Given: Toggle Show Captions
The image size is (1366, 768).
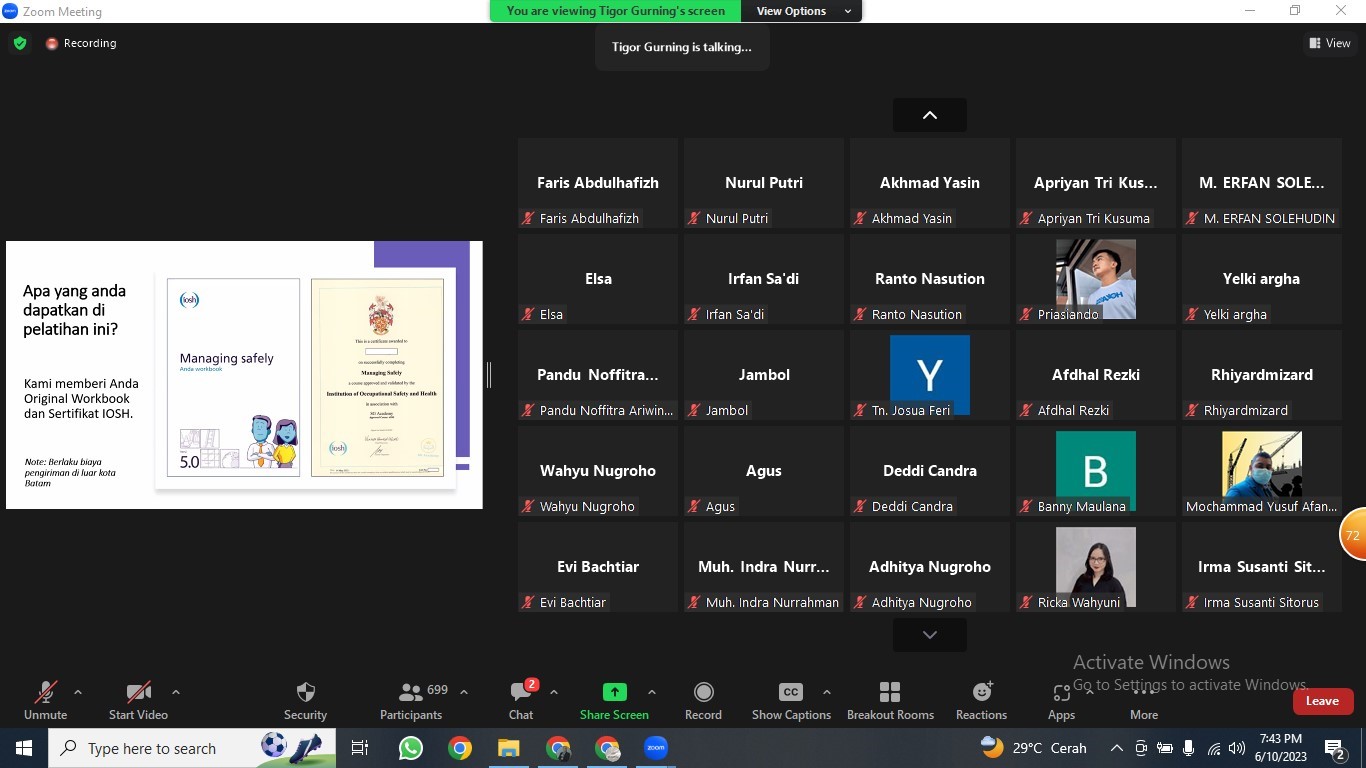Looking at the screenshot, I should point(791,693).
